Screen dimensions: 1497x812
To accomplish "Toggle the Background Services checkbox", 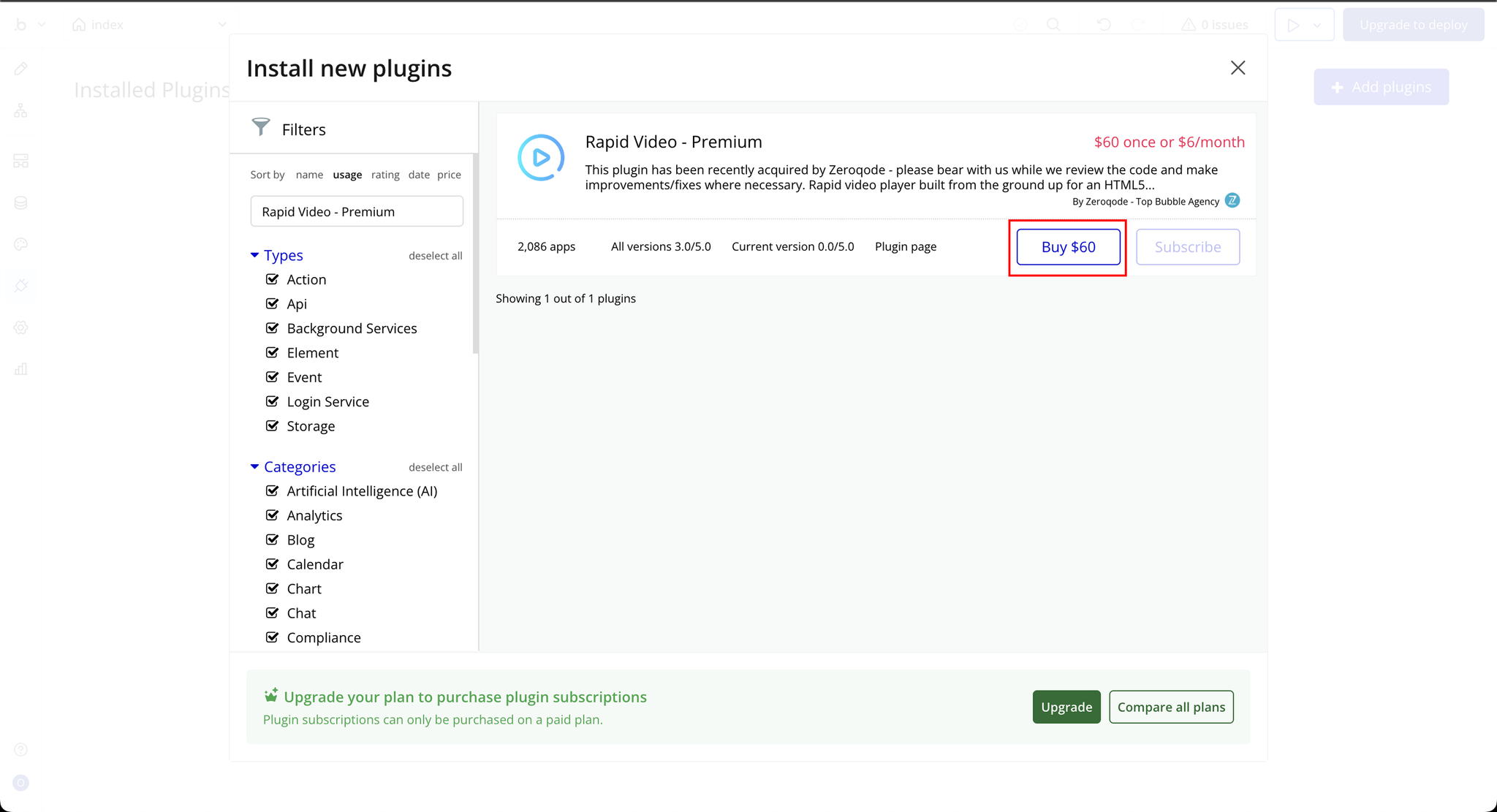I will 272,328.
